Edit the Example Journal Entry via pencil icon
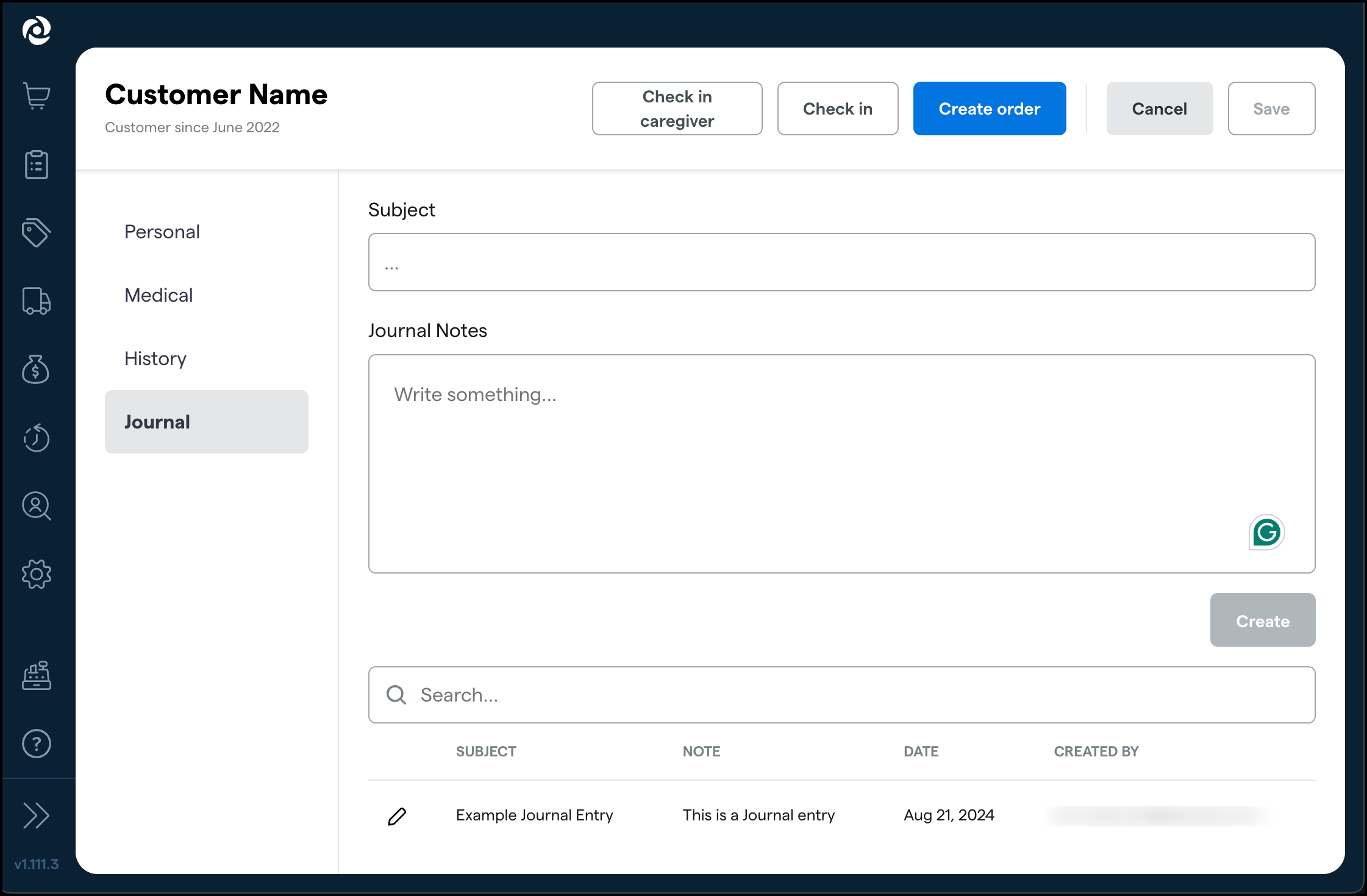Screen dimensions: 1367x896 pyautogui.click(x=398, y=816)
